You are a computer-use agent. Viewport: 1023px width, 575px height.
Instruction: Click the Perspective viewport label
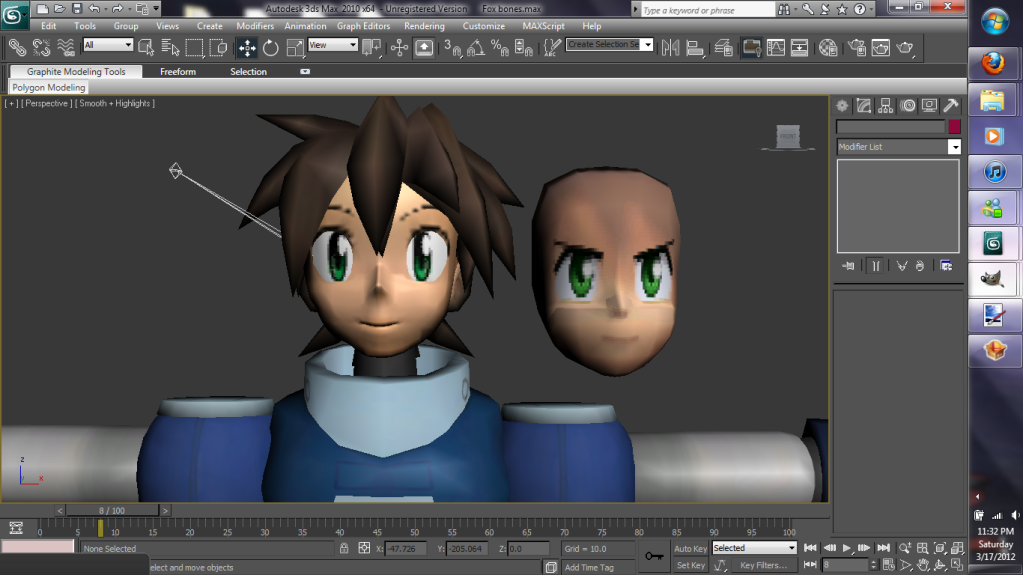(46, 103)
